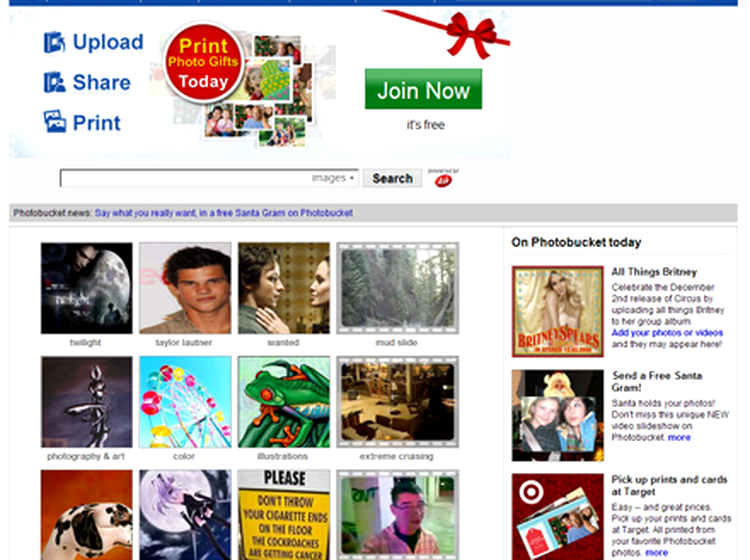
Task: Click the All Things Britney heading
Action: 654,272
